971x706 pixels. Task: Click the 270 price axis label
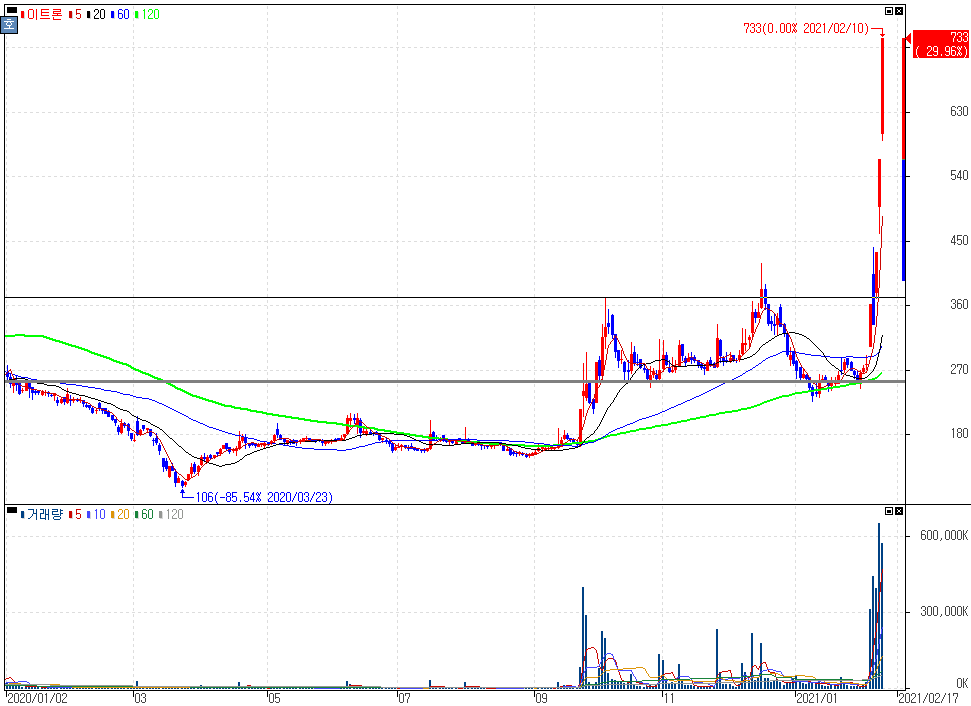coord(959,370)
